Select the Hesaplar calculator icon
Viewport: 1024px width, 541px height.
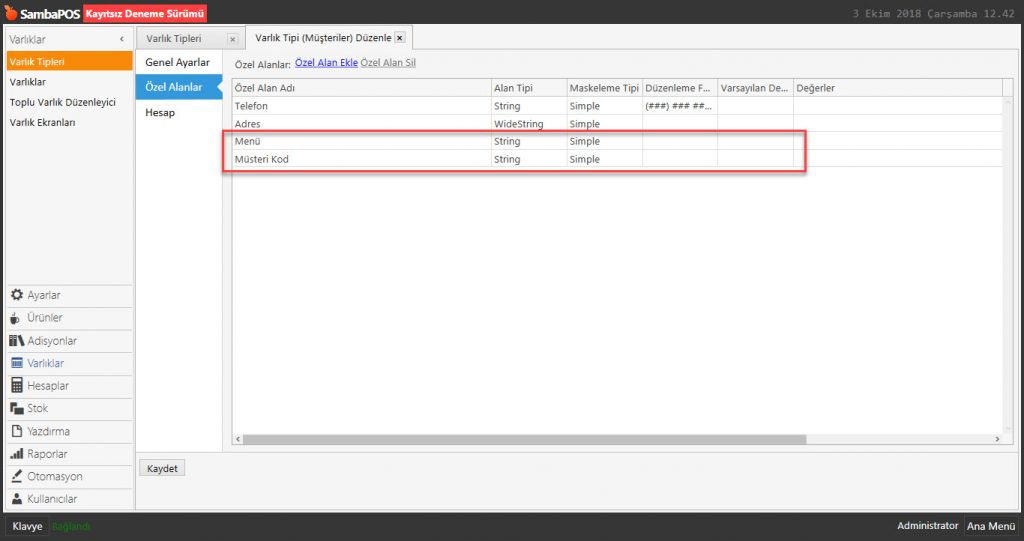(17, 386)
